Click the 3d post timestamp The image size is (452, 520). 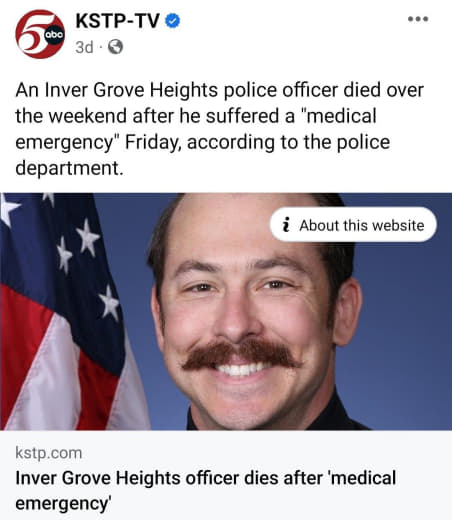(x=84, y=47)
